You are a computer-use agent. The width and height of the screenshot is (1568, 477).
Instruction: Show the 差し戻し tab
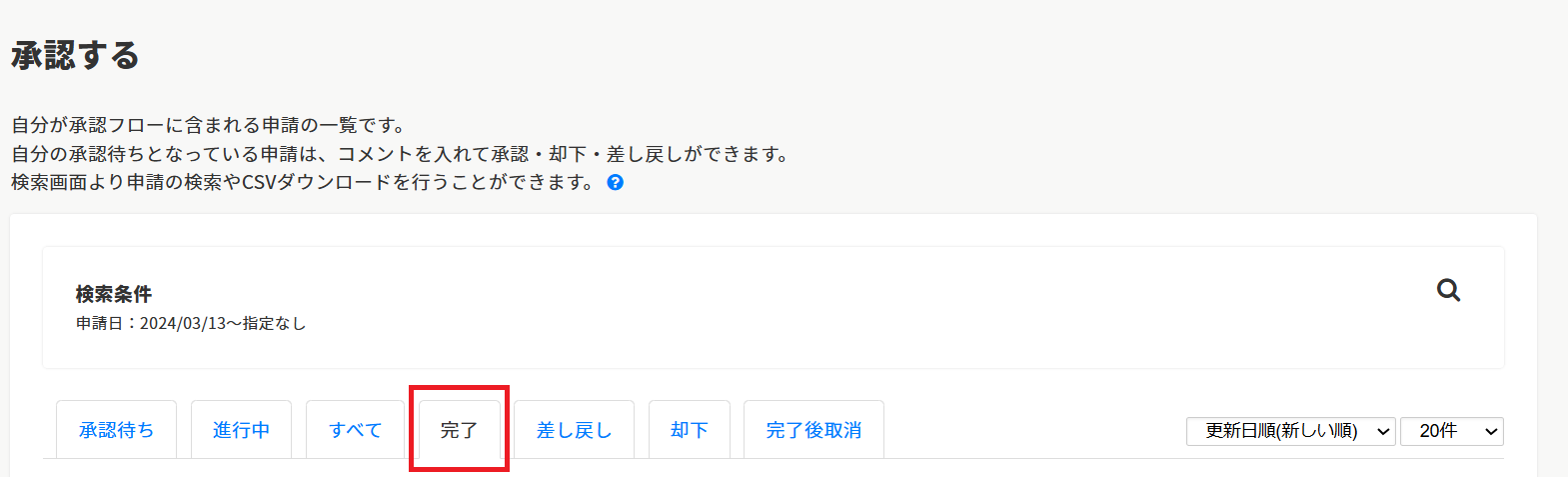point(574,430)
